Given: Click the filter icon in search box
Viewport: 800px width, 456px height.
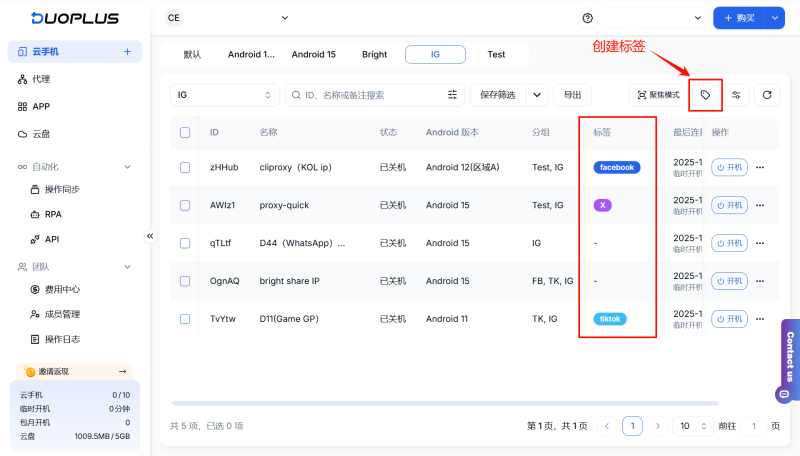Looking at the screenshot, I should pyautogui.click(x=453, y=95).
